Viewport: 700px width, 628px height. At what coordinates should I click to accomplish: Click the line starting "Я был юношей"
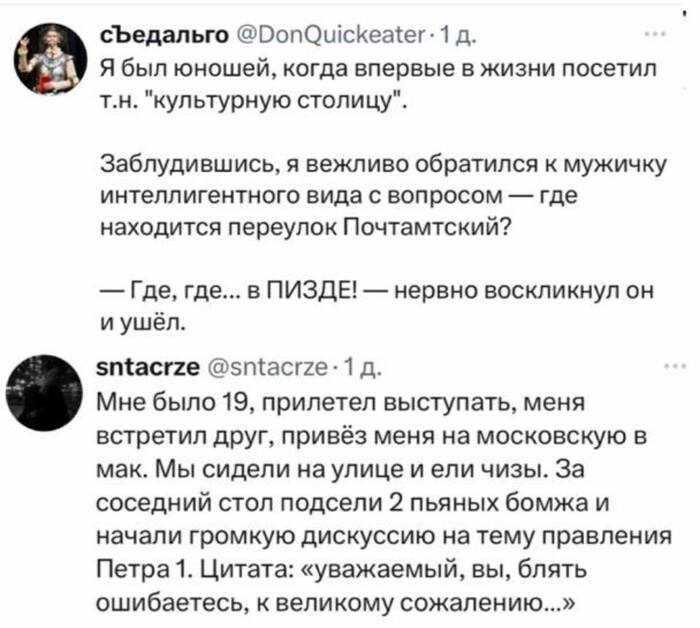378,72
